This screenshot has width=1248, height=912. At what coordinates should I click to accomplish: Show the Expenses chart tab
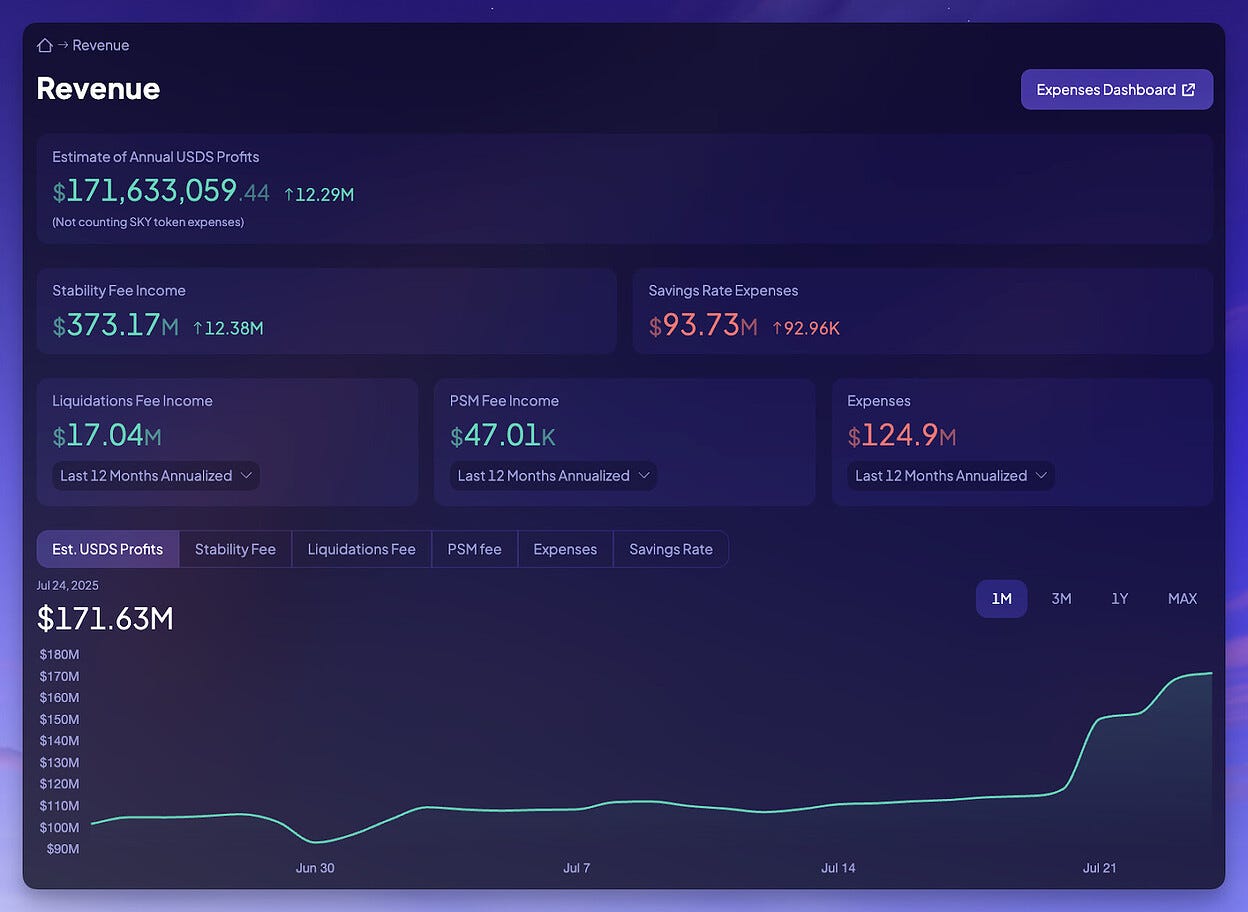[565, 549]
